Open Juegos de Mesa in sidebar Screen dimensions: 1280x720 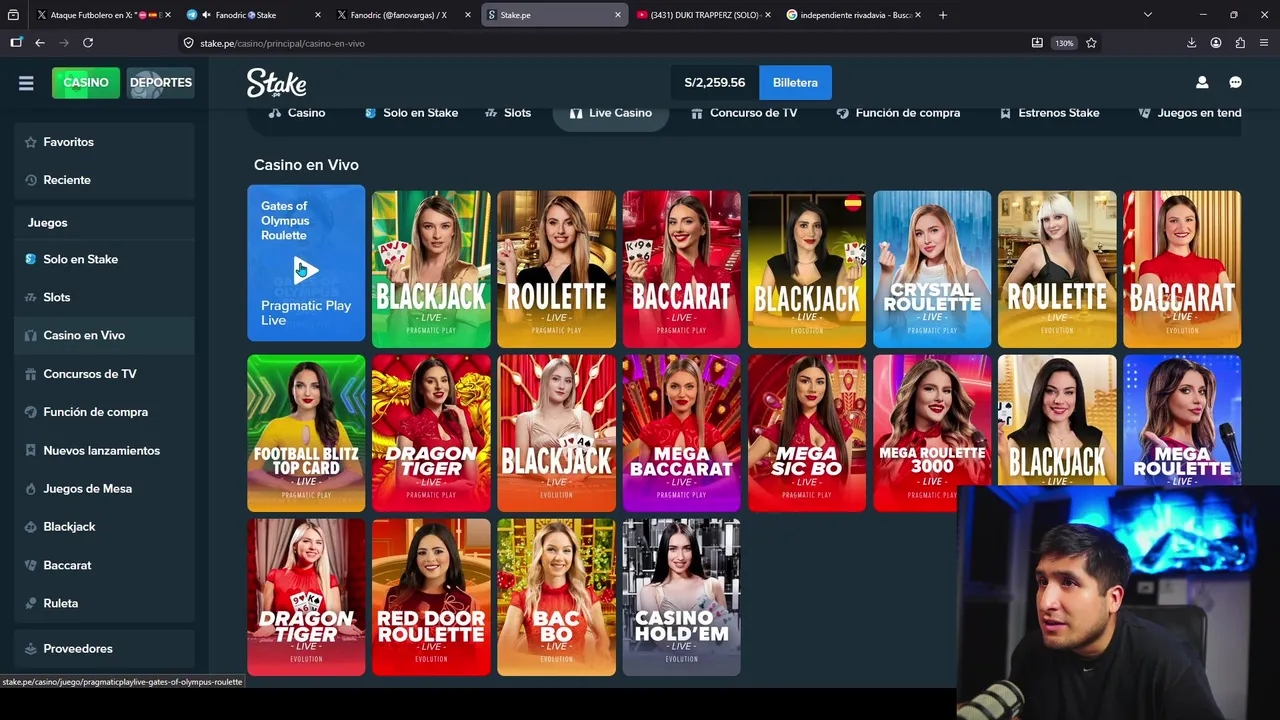[x=104, y=488]
